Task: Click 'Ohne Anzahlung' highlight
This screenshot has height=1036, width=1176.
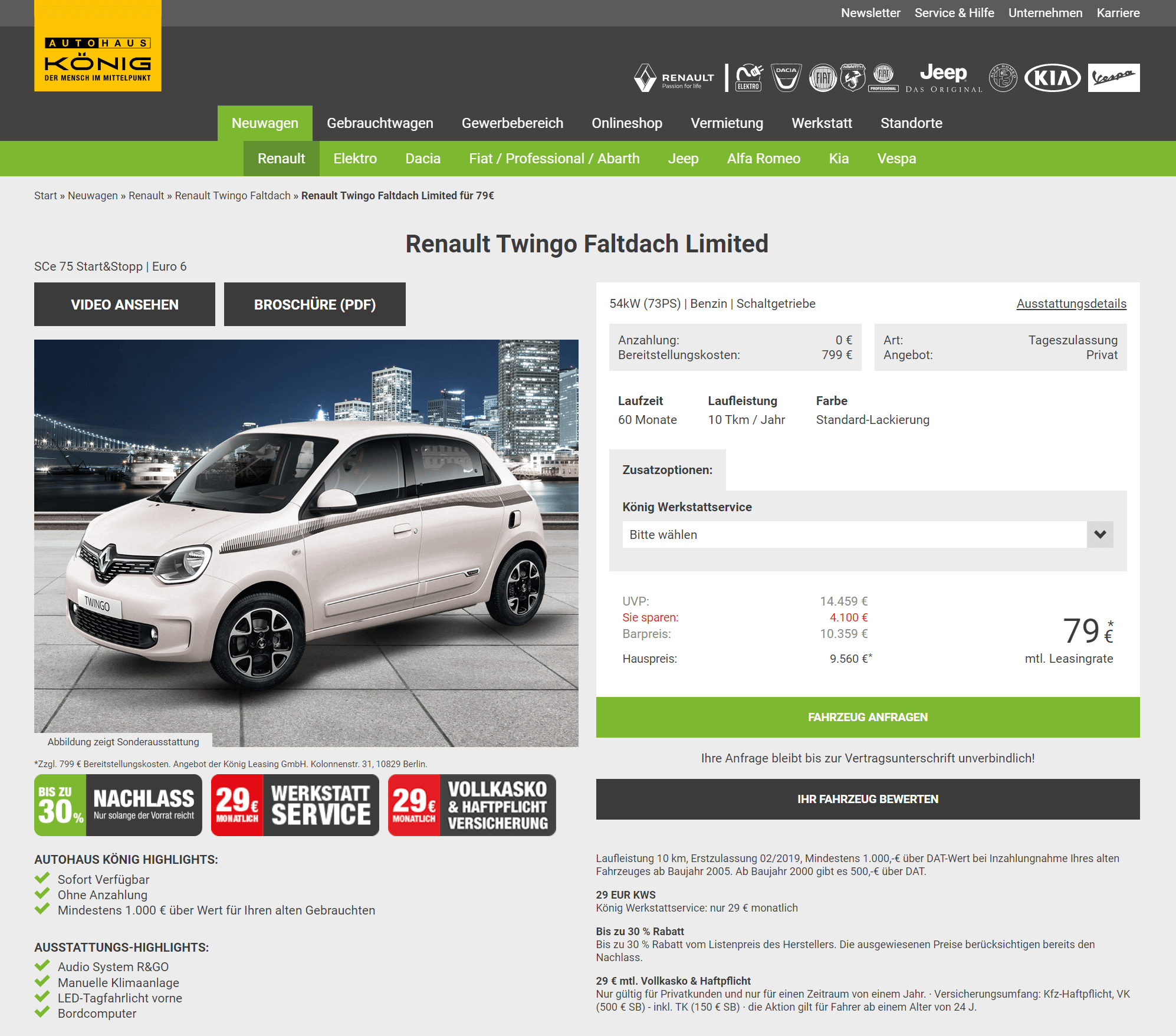Action: (103, 894)
